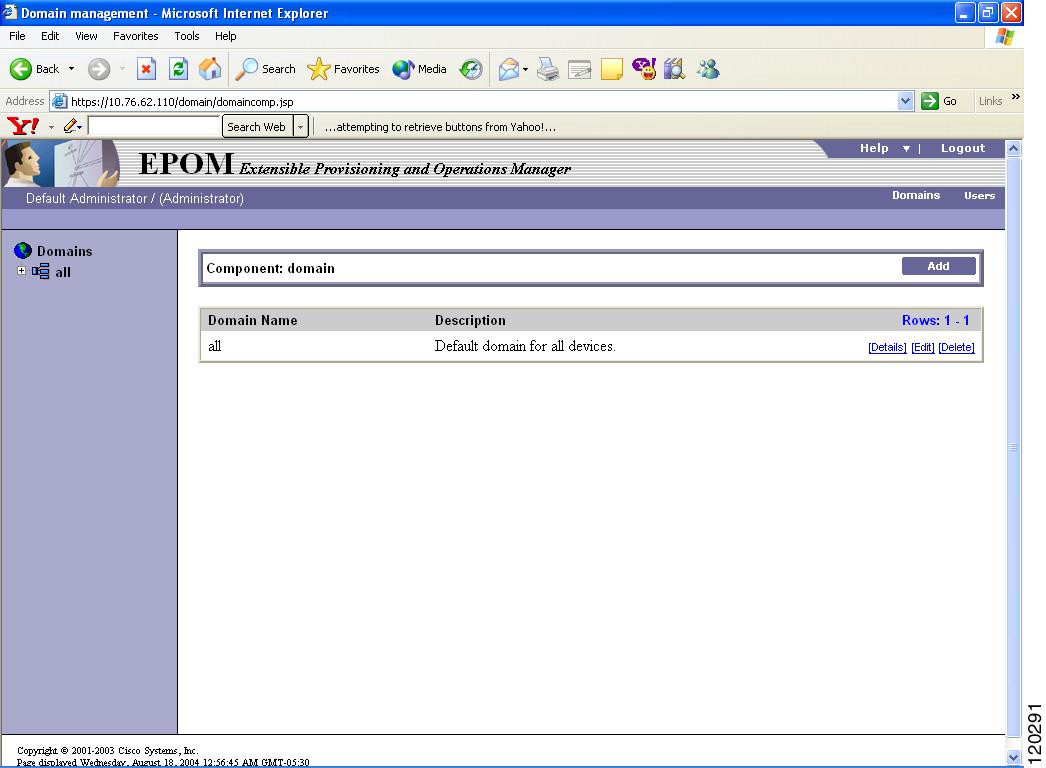This screenshot has width=1046, height=768.
Task: Click the Stop loading icon
Action: coord(146,69)
